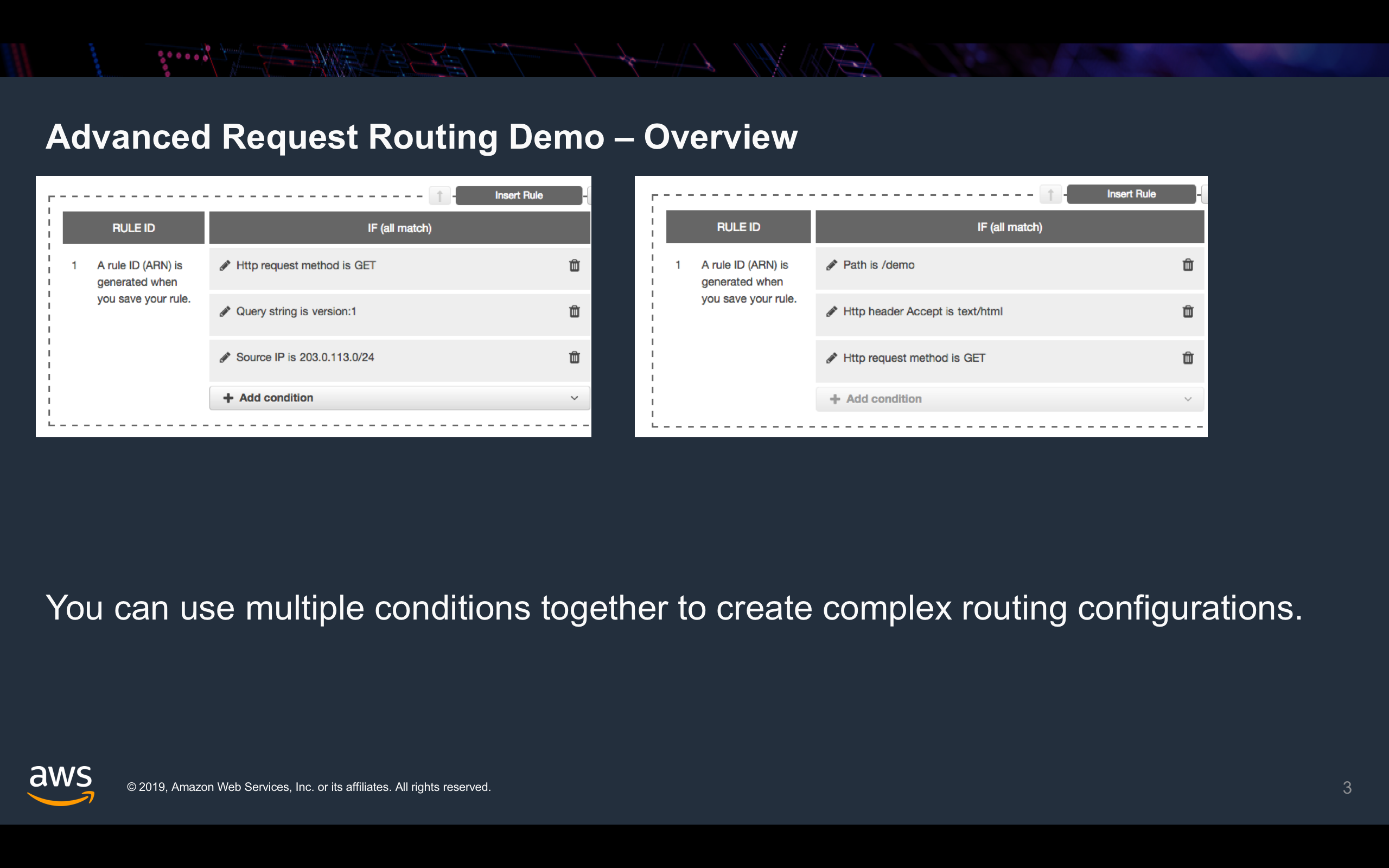Delete the 'Http request method is GET' condition in left panel
The image size is (1389, 868).
tap(574, 265)
